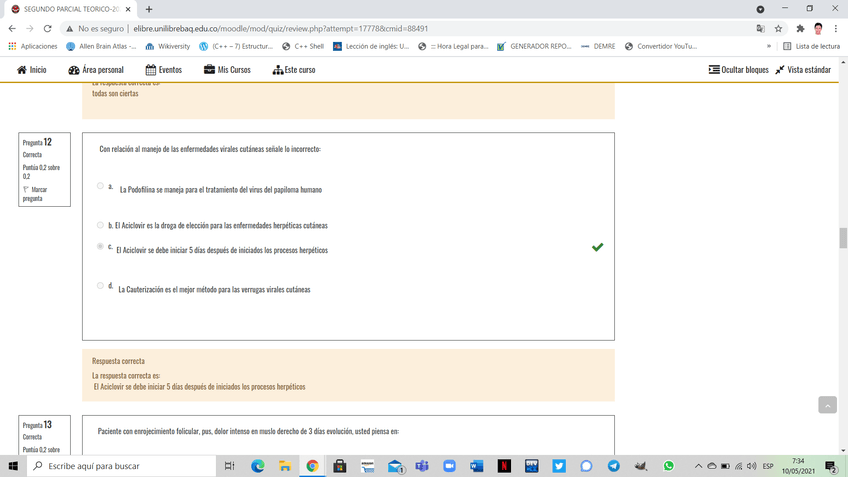Open the Wikiversity bookmark
This screenshot has height=477, width=848.
(x=168, y=47)
